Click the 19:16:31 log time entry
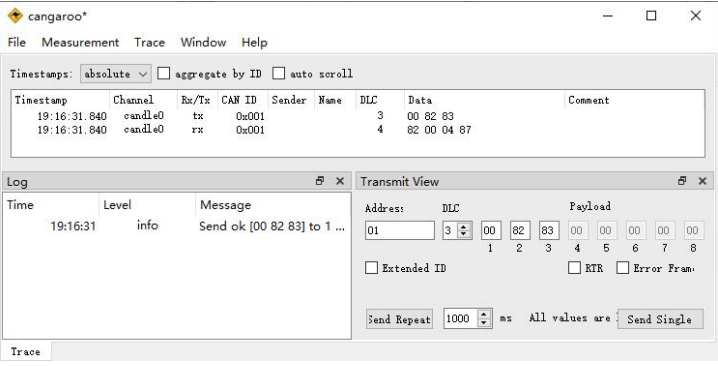 point(73,226)
